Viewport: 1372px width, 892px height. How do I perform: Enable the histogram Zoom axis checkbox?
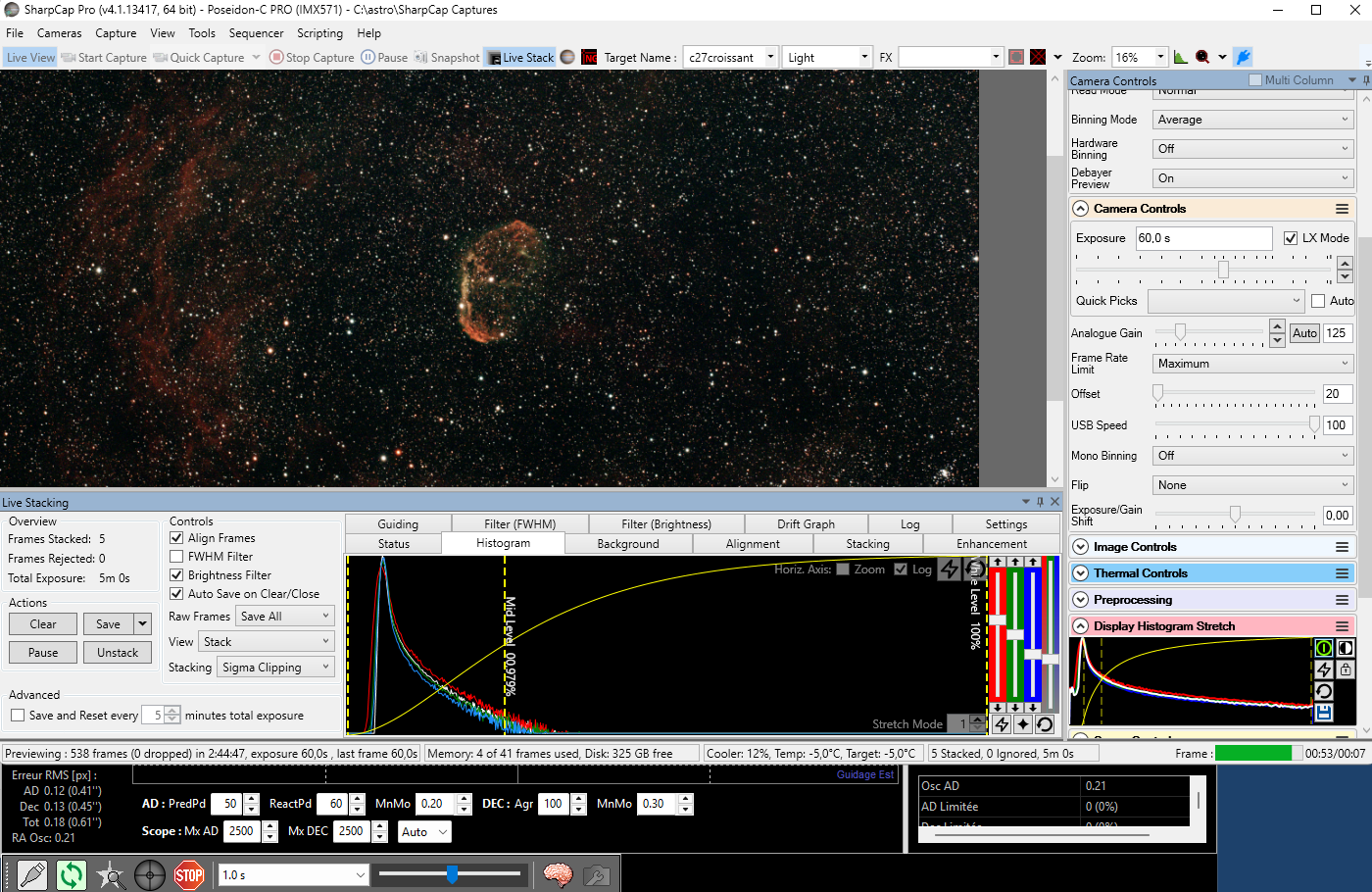coord(843,570)
